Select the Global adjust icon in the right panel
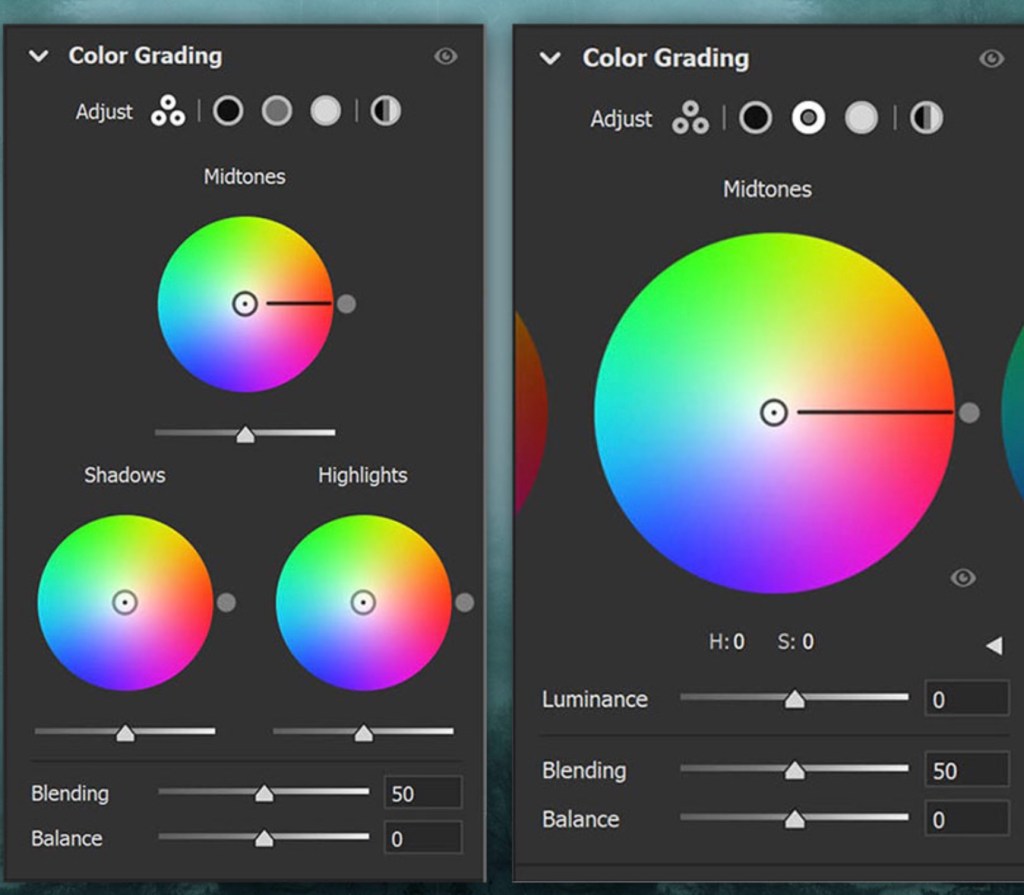This screenshot has width=1024, height=895. pyautogui.click(x=927, y=119)
